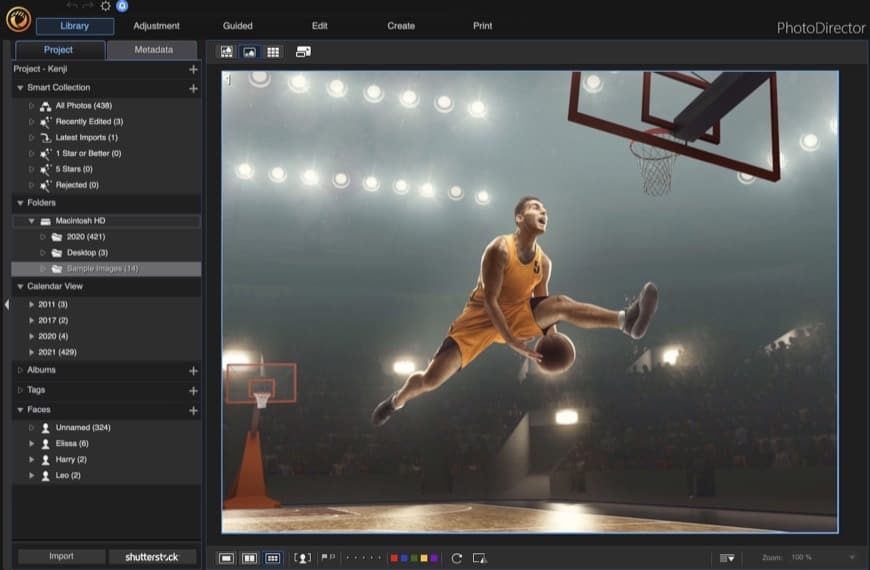Expand the 2011 (3) calendar entry
The width and height of the screenshot is (870, 570).
(x=32, y=305)
